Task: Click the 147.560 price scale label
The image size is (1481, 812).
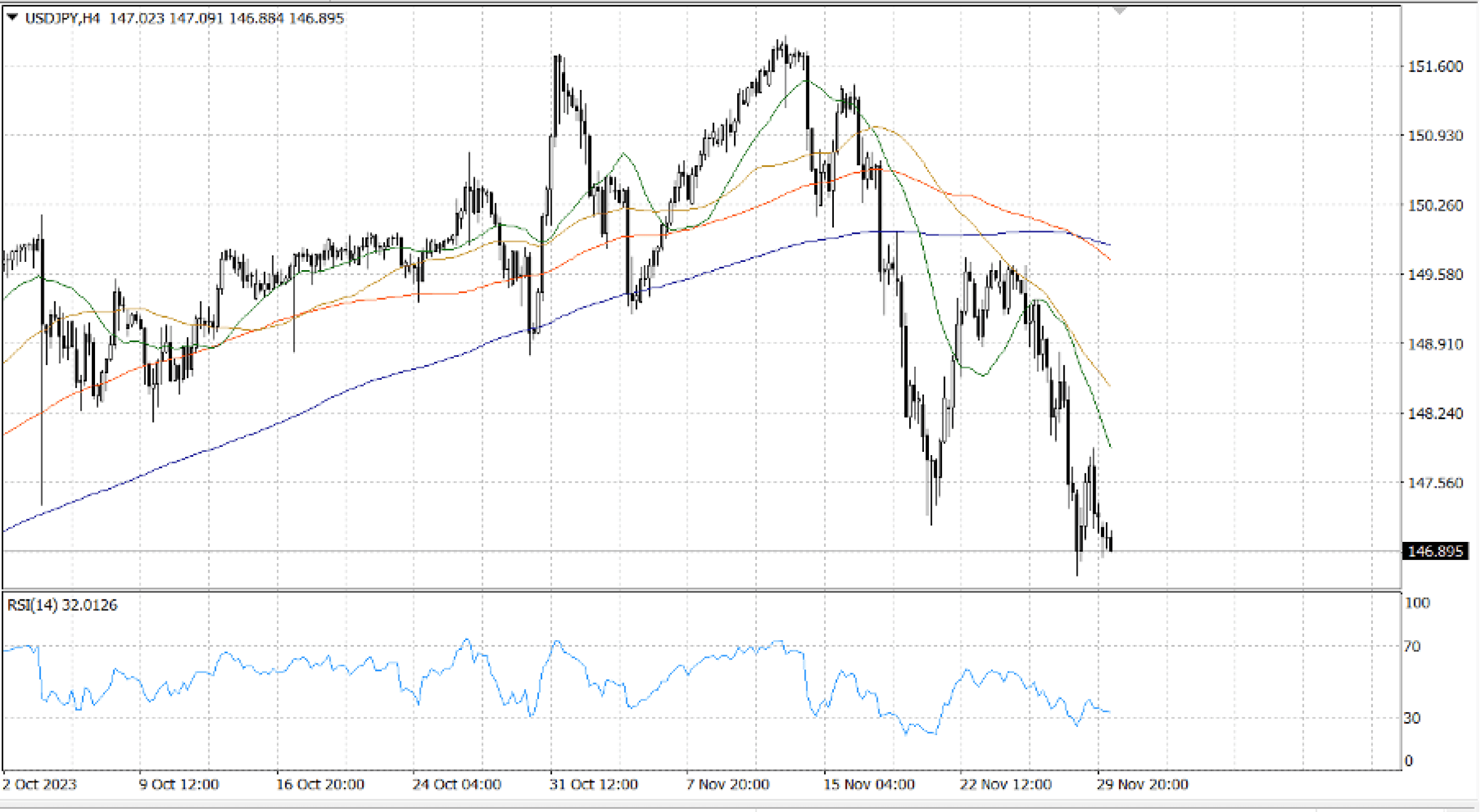Action: (1435, 483)
